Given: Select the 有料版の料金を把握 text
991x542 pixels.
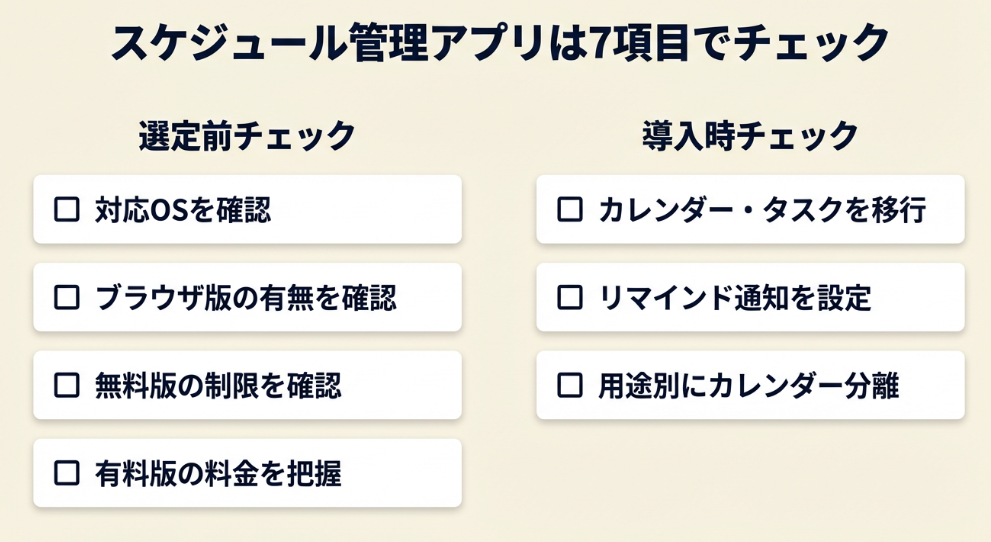Looking at the screenshot, I should pyautogui.click(x=218, y=473).
